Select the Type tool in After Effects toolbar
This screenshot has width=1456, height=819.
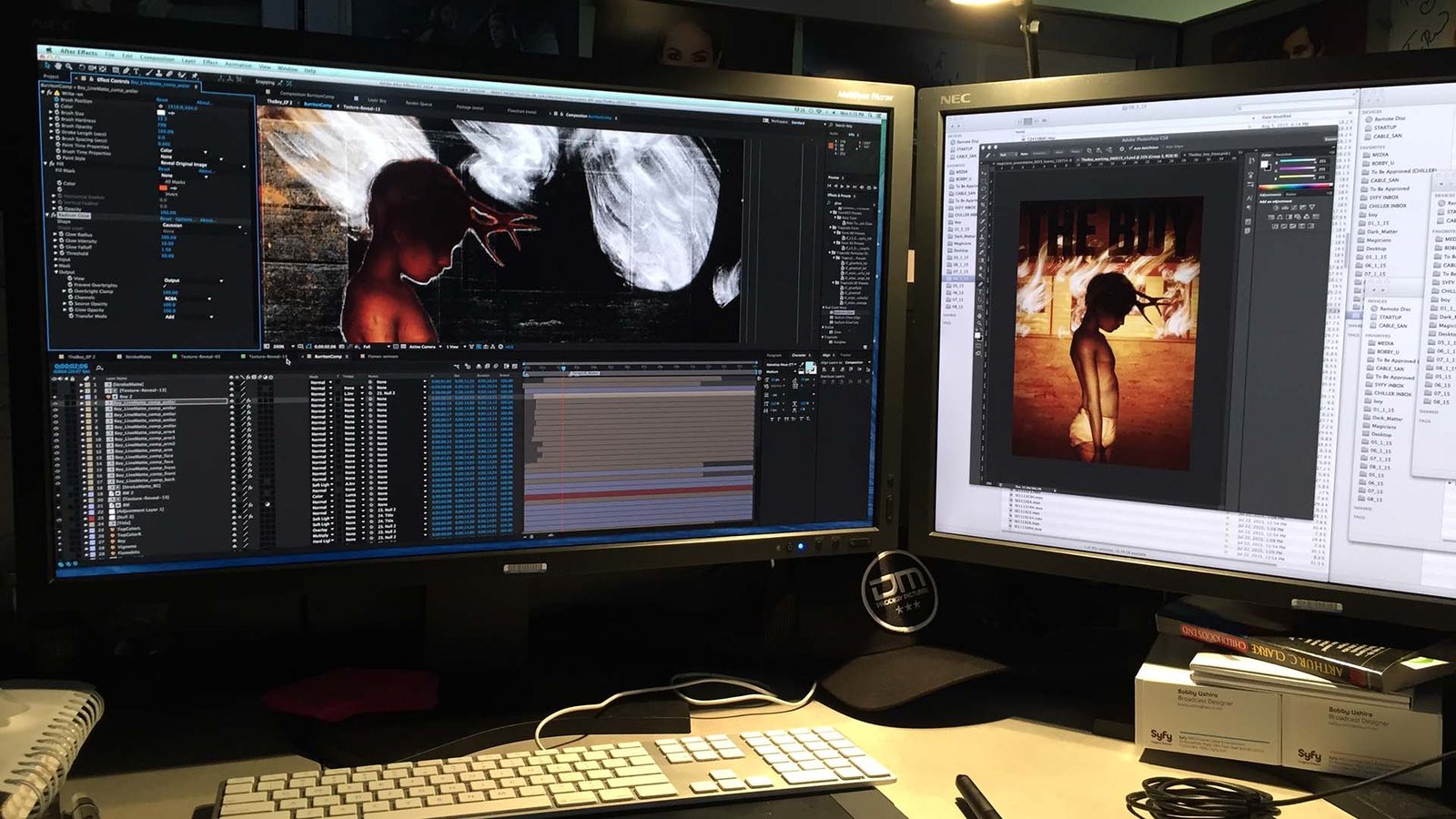point(136,70)
